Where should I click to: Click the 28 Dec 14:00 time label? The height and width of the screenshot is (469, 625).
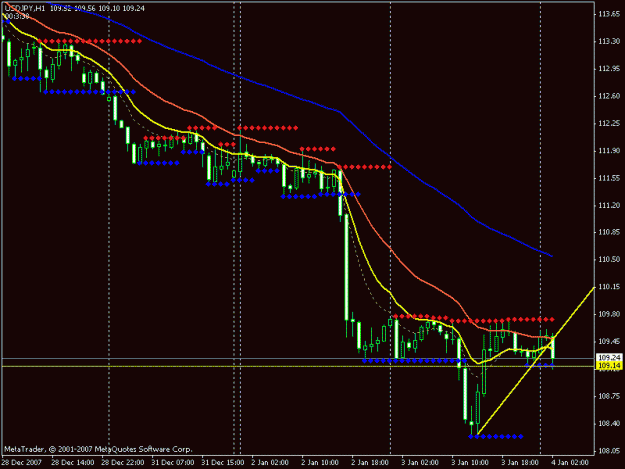point(73,462)
